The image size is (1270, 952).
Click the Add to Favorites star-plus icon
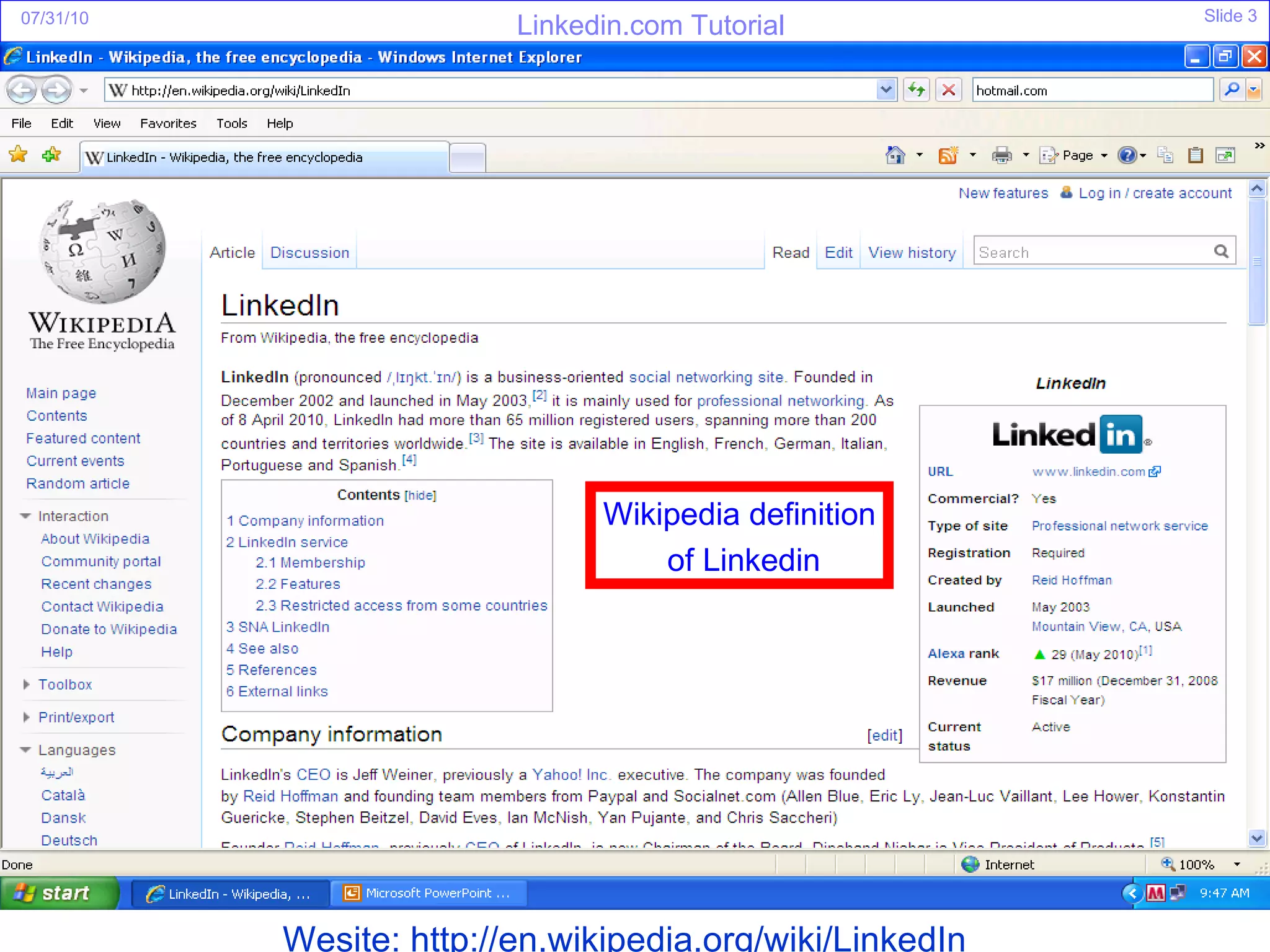click(x=52, y=154)
